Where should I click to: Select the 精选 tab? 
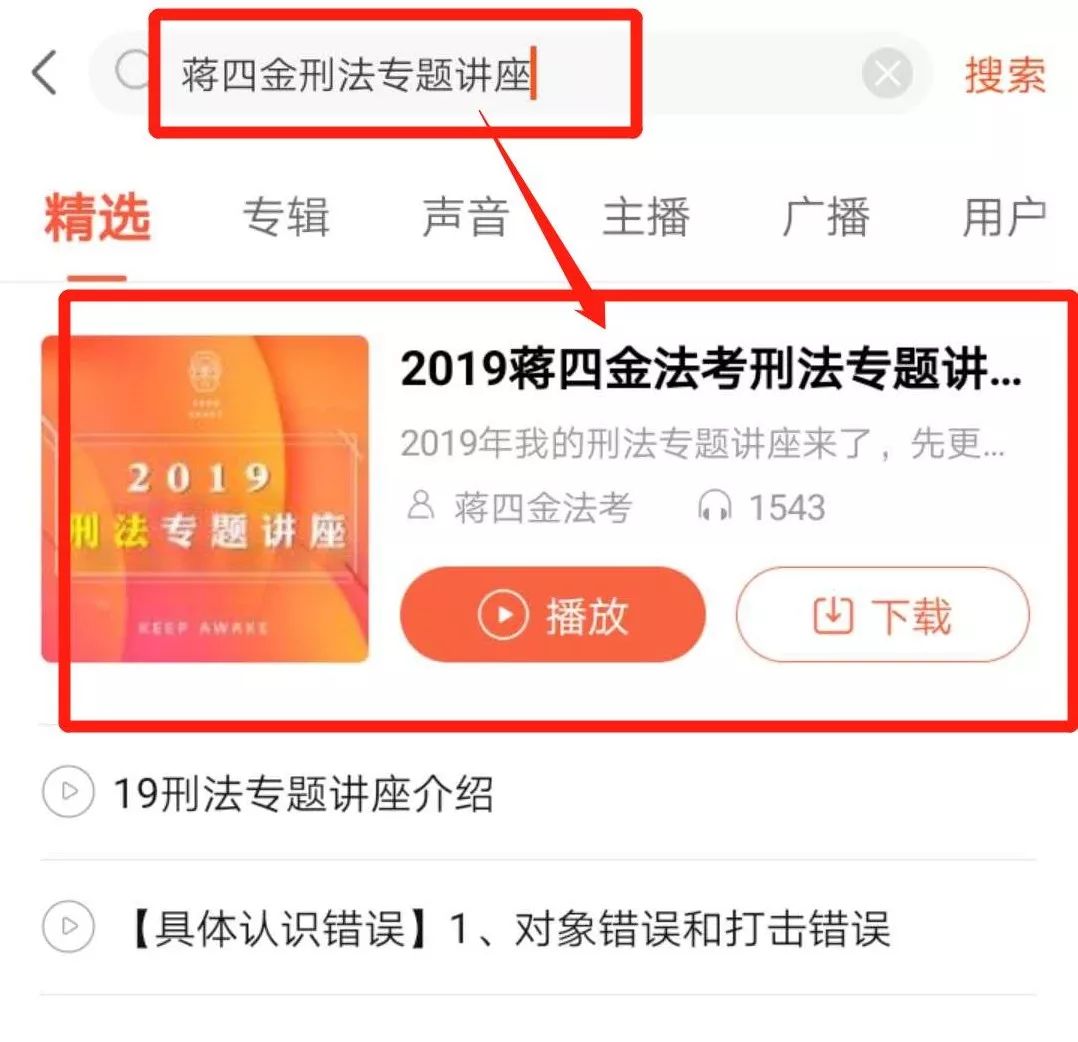pos(97,217)
